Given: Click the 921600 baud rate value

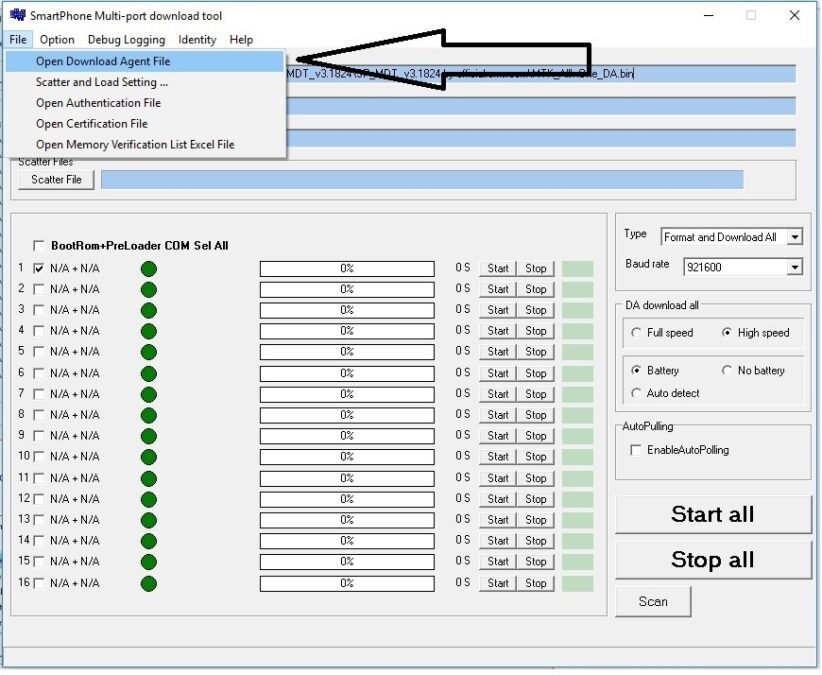Looking at the screenshot, I should (705, 268).
